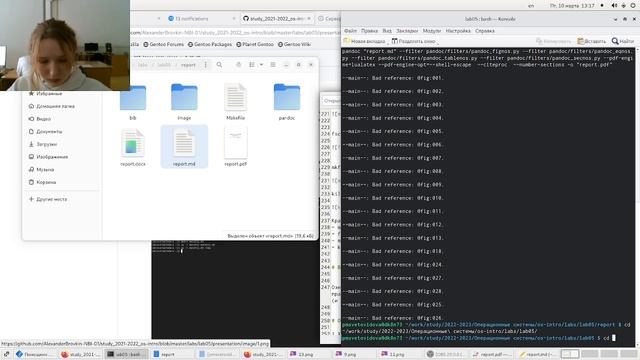Select the report.docx file
Image resolution: width=640 pixels, height=360 pixels.
[133, 147]
